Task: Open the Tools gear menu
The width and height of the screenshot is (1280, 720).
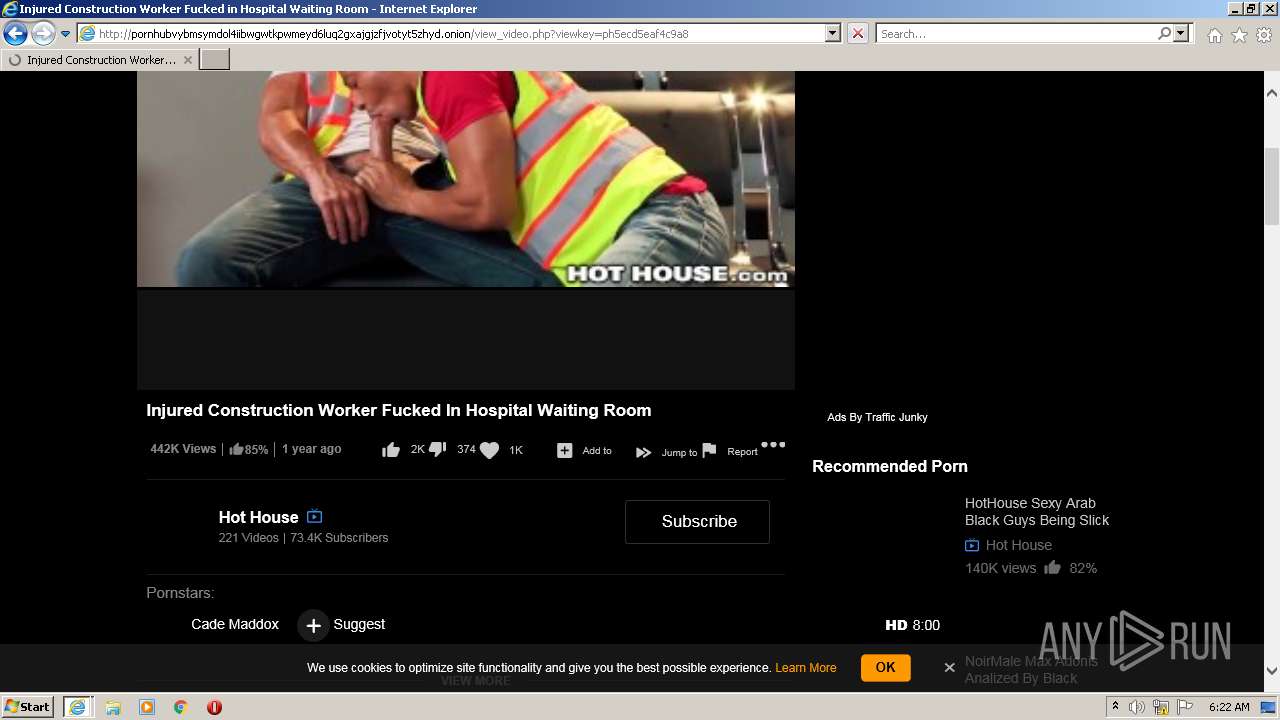Action: [x=1264, y=35]
